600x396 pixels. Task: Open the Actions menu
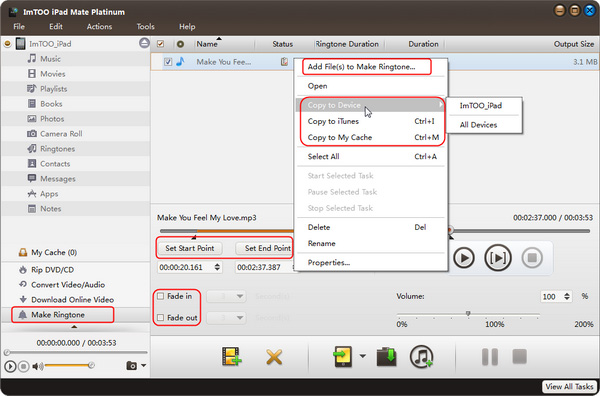coord(99,27)
